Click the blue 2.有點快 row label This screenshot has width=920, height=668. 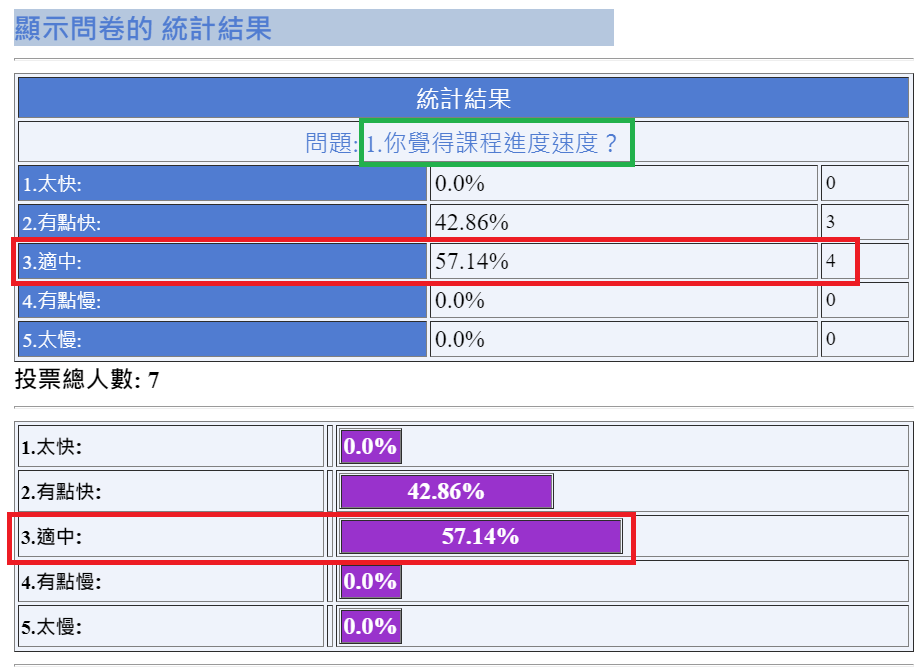click(223, 222)
